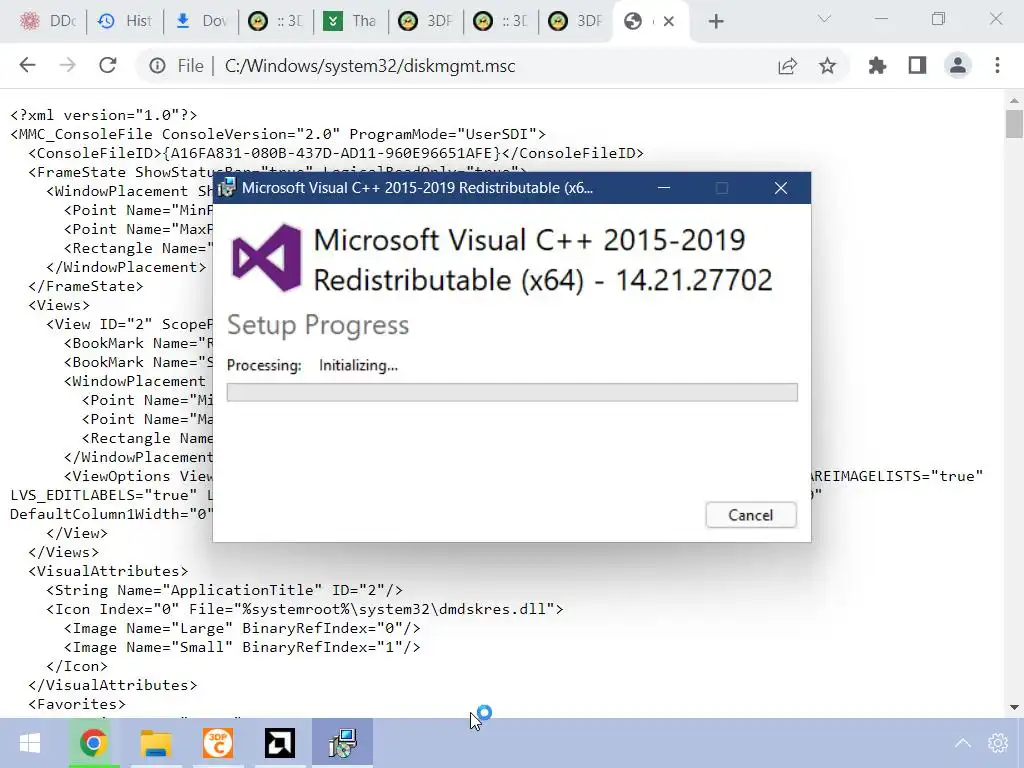This screenshot has height=768, width=1024.
Task: Close the Visual C++ Redistributable dialog
Action: pyautogui.click(x=780, y=188)
